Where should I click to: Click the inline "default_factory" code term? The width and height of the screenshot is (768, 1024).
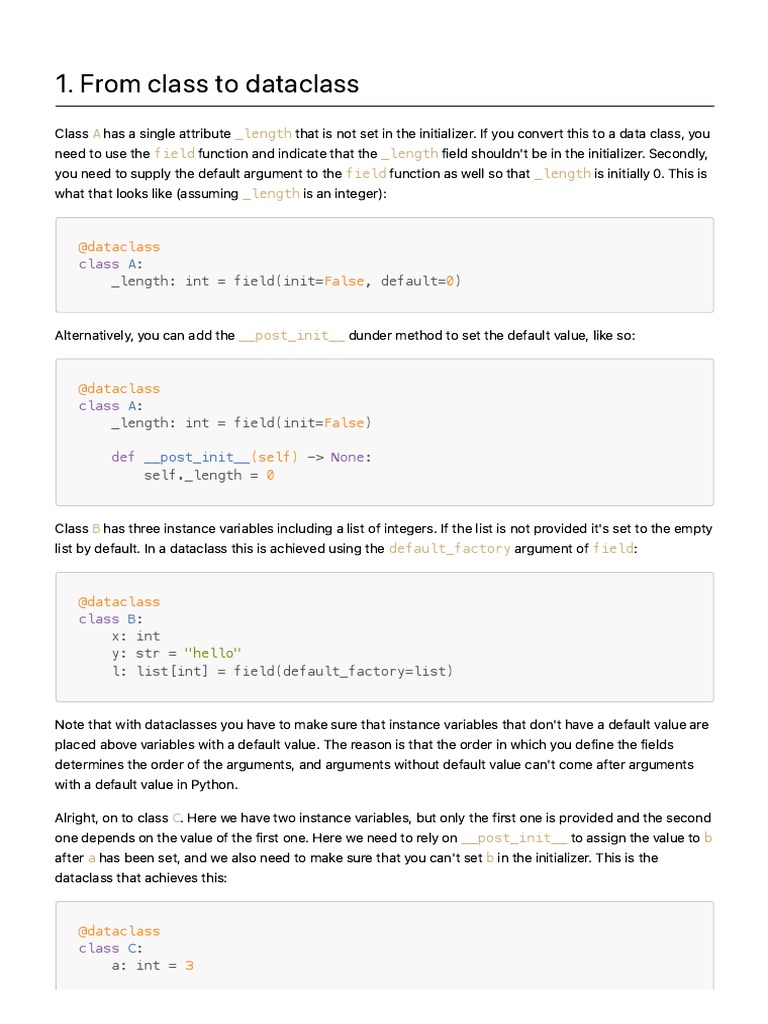click(x=449, y=548)
